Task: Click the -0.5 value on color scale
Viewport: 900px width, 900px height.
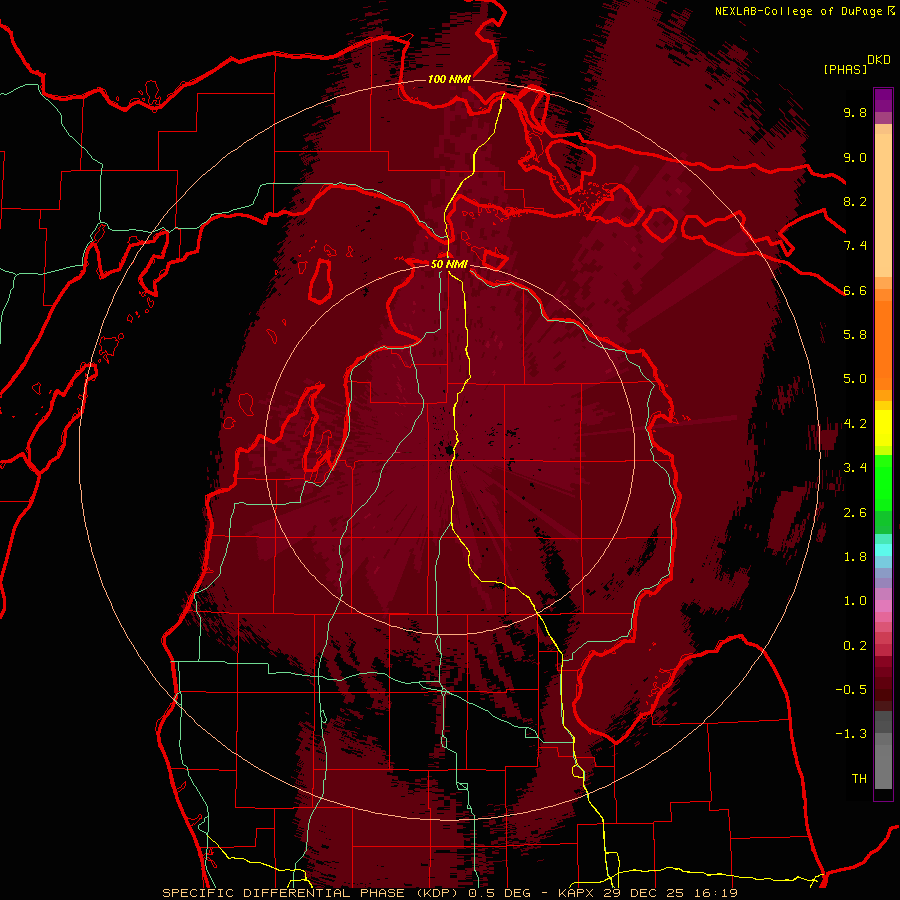Action: point(851,689)
